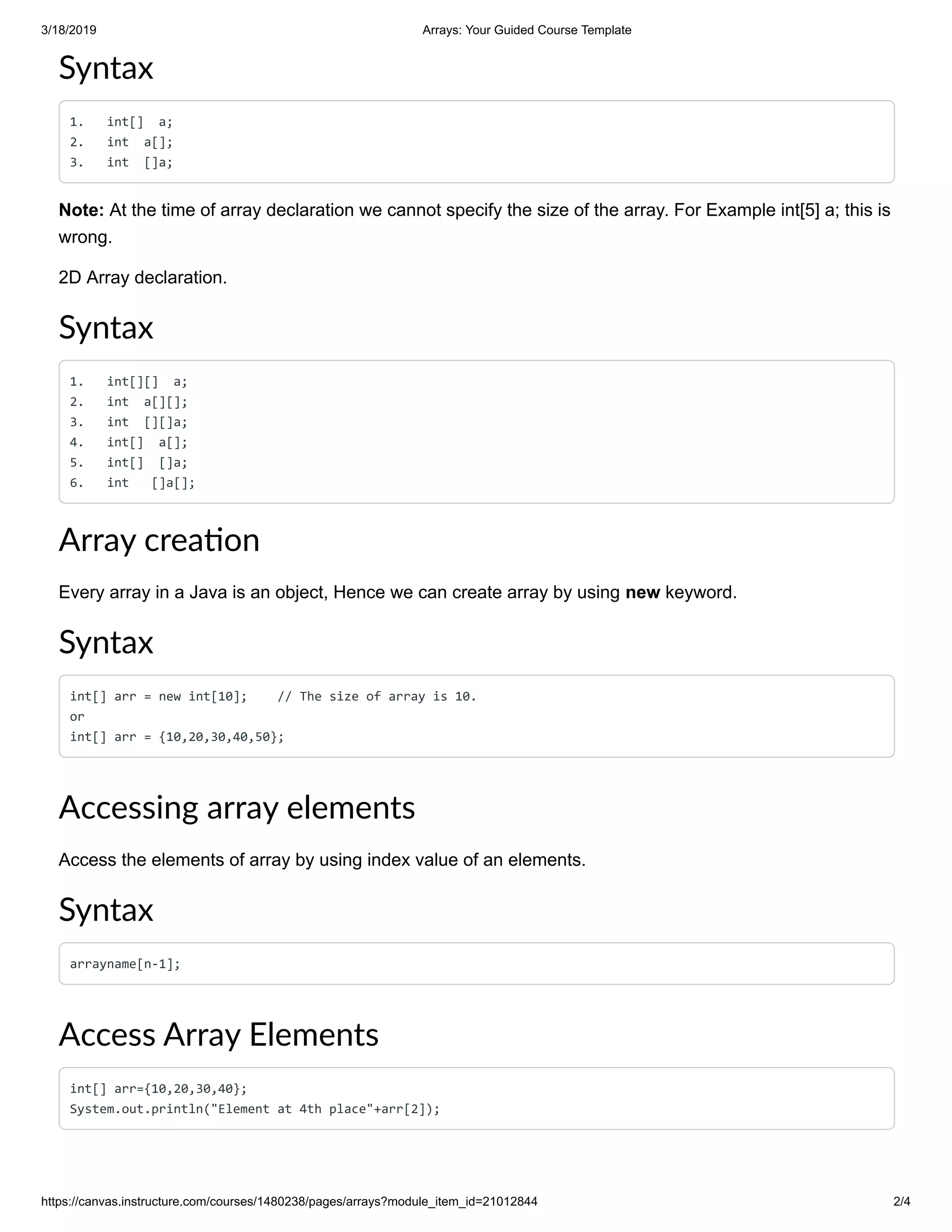The image size is (952, 1232).
Task: Click the canvas.instructure.com URL in the footer
Action: coord(289,1201)
